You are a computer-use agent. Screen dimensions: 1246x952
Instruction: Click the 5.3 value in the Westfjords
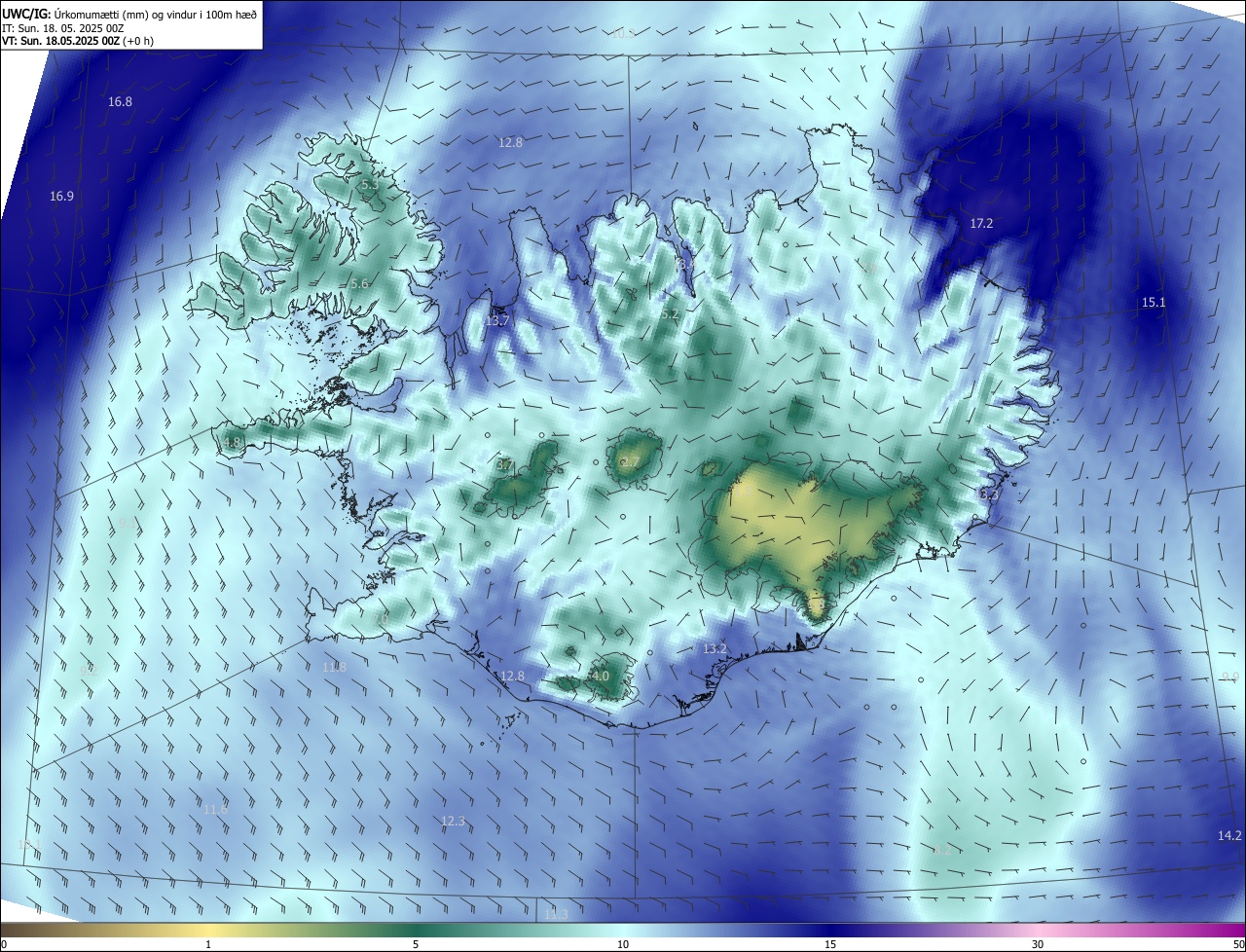pos(369,184)
